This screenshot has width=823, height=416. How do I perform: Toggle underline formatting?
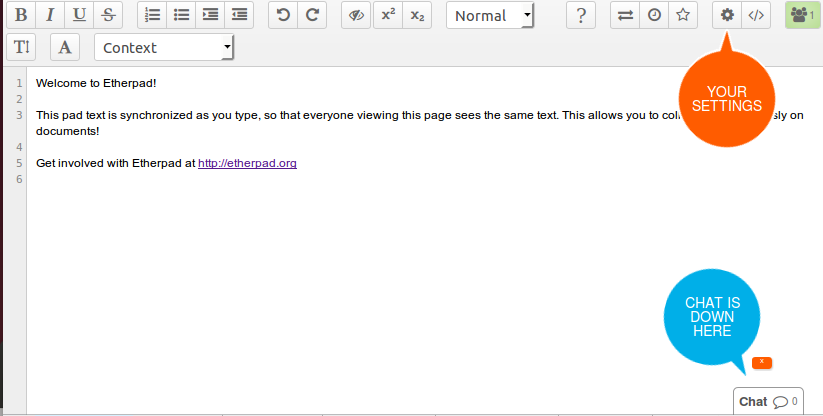(79, 15)
